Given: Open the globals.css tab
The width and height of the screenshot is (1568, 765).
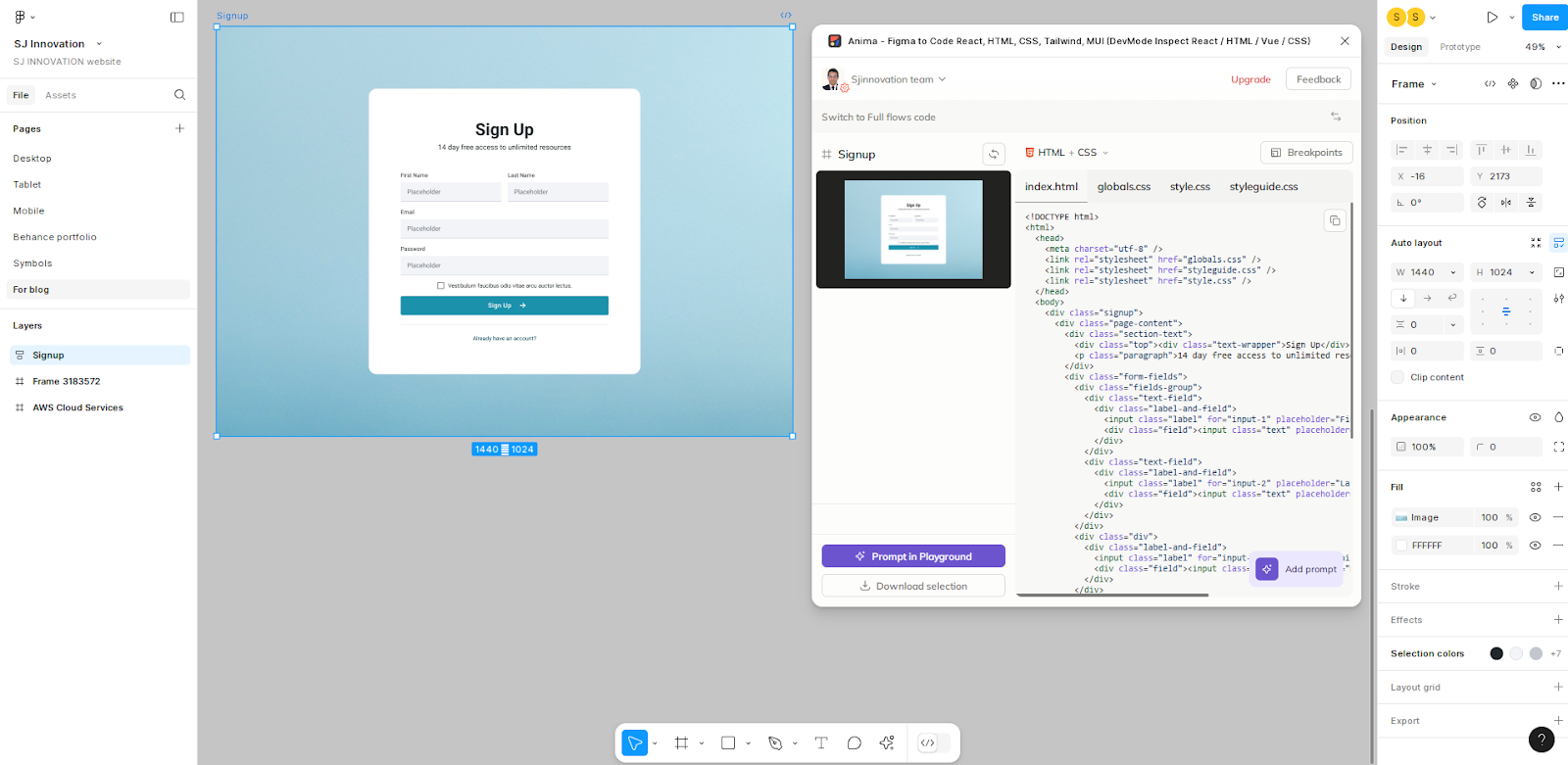Looking at the screenshot, I should click(x=1124, y=186).
